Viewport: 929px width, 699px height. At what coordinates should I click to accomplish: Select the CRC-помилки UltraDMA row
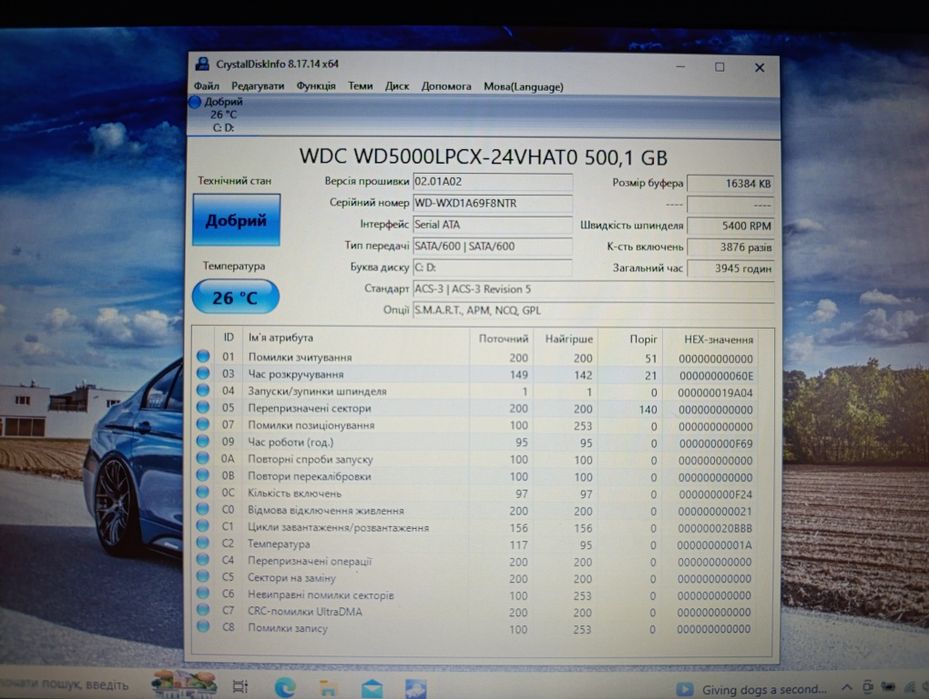pyautogui.click(x=474, y=611)
